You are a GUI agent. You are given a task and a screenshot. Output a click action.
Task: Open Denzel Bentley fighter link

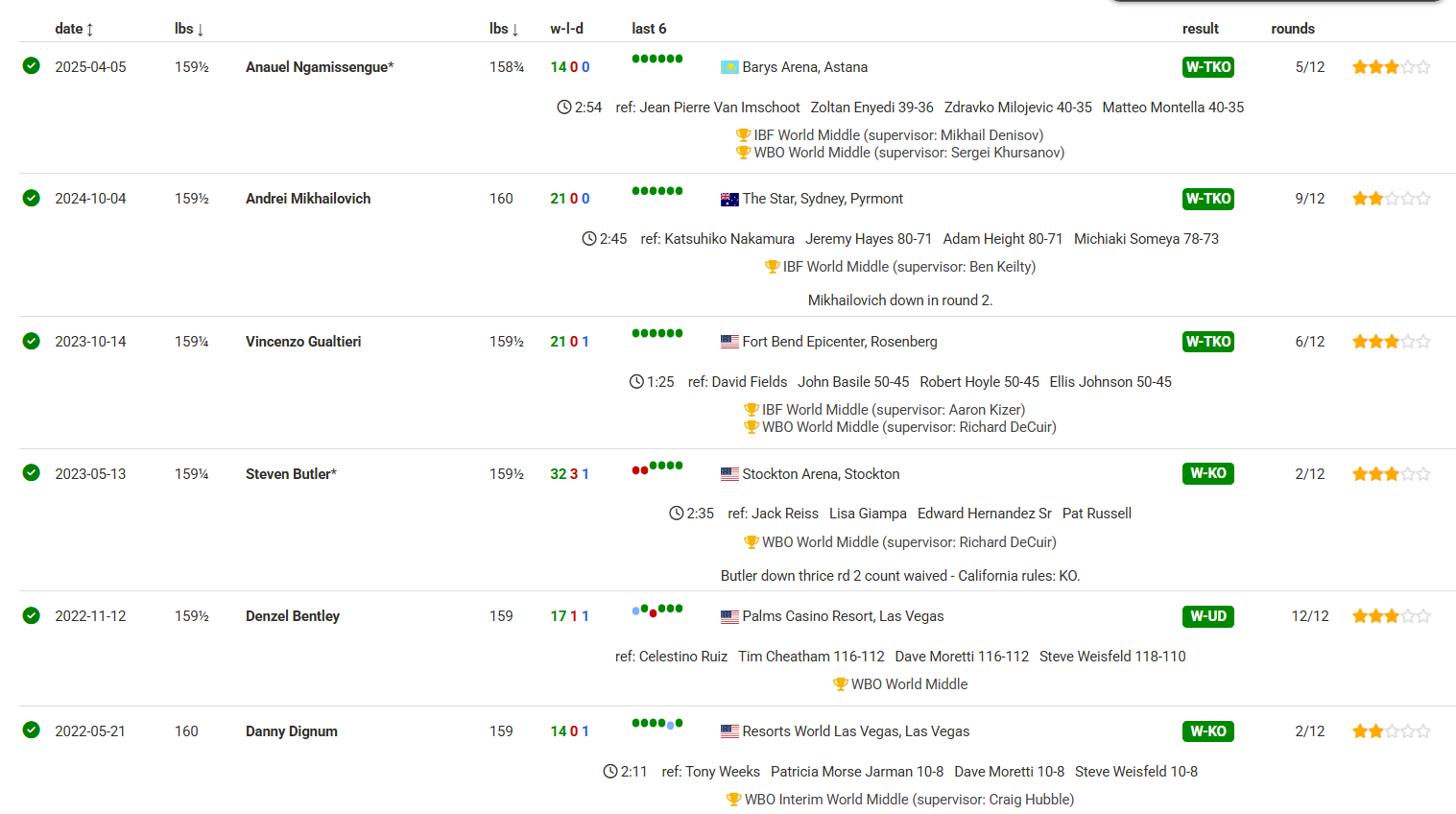(x=292, y=616)
